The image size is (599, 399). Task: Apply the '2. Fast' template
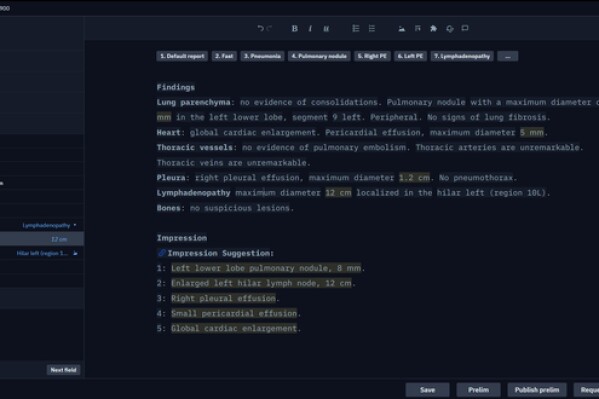click(x=224, y=56)
